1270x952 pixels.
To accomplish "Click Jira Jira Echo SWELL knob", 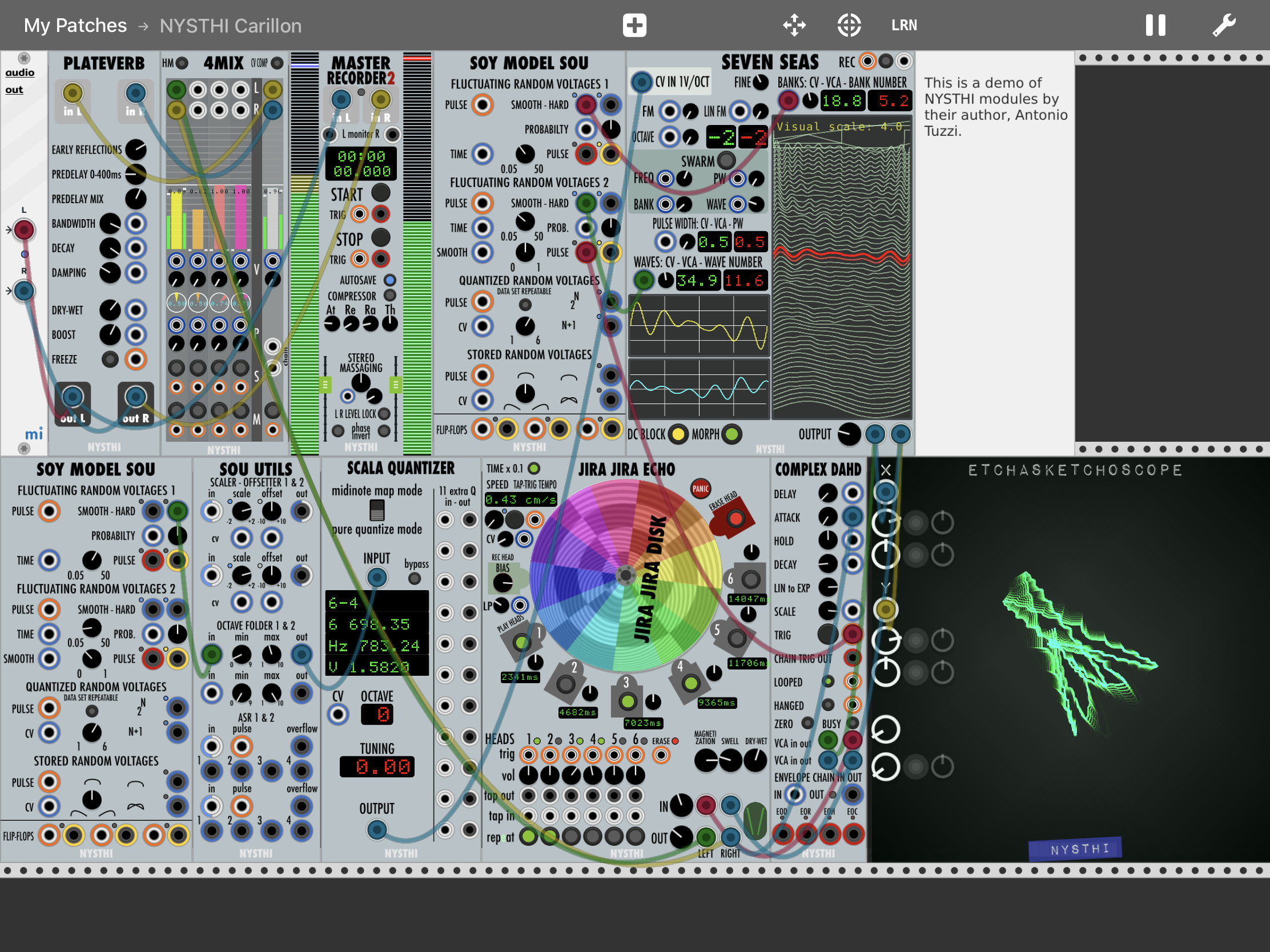I will point(730,761).
